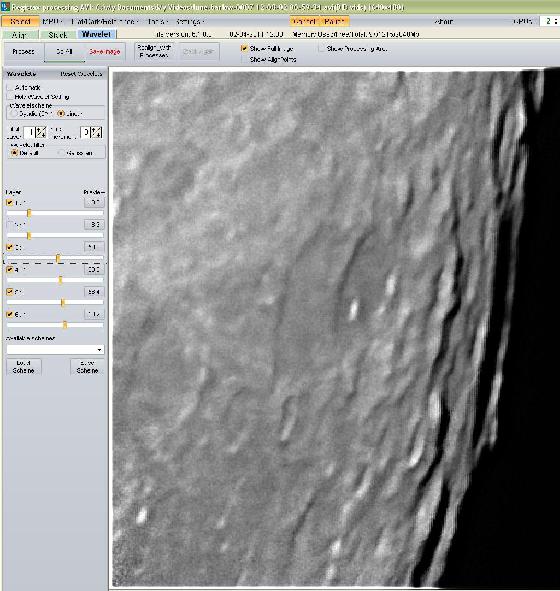Image resolution: width=560 pixels, height=591 pixels.
Task: Click the red Save Image button
Action: [x=105, y=52]
